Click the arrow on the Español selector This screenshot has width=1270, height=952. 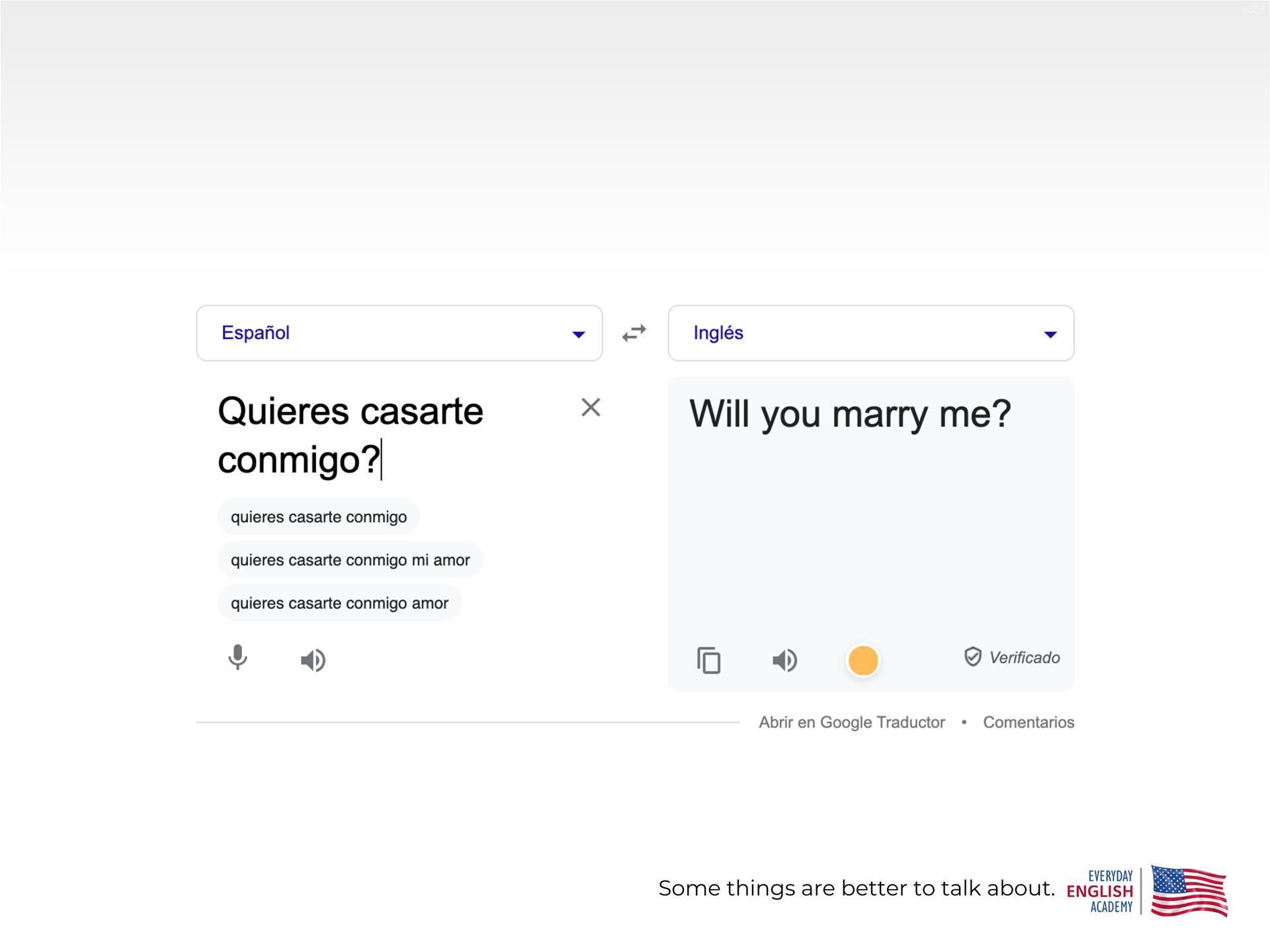click(x=578, y=335)
